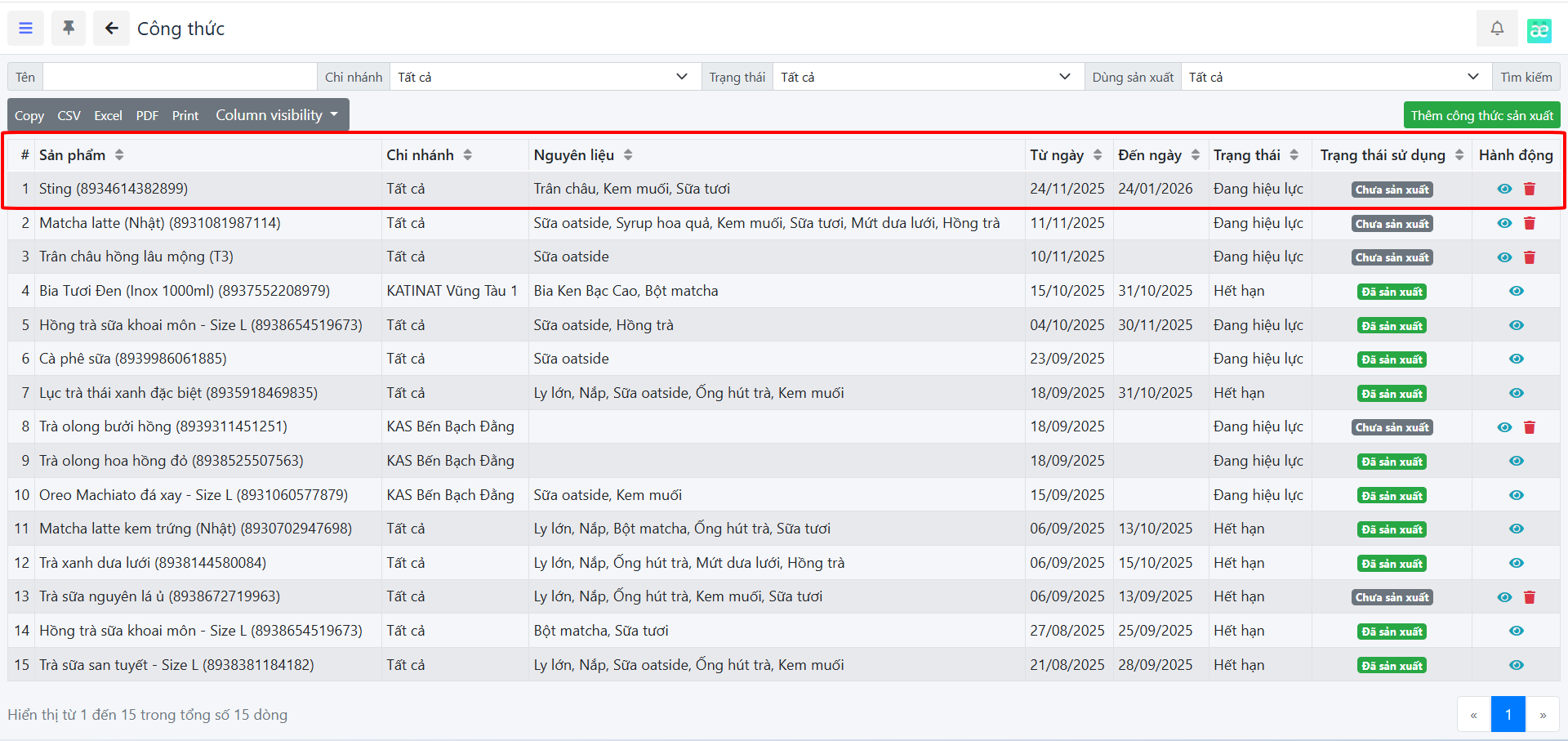Click the back arrow beside Công thức

(111, 29)
